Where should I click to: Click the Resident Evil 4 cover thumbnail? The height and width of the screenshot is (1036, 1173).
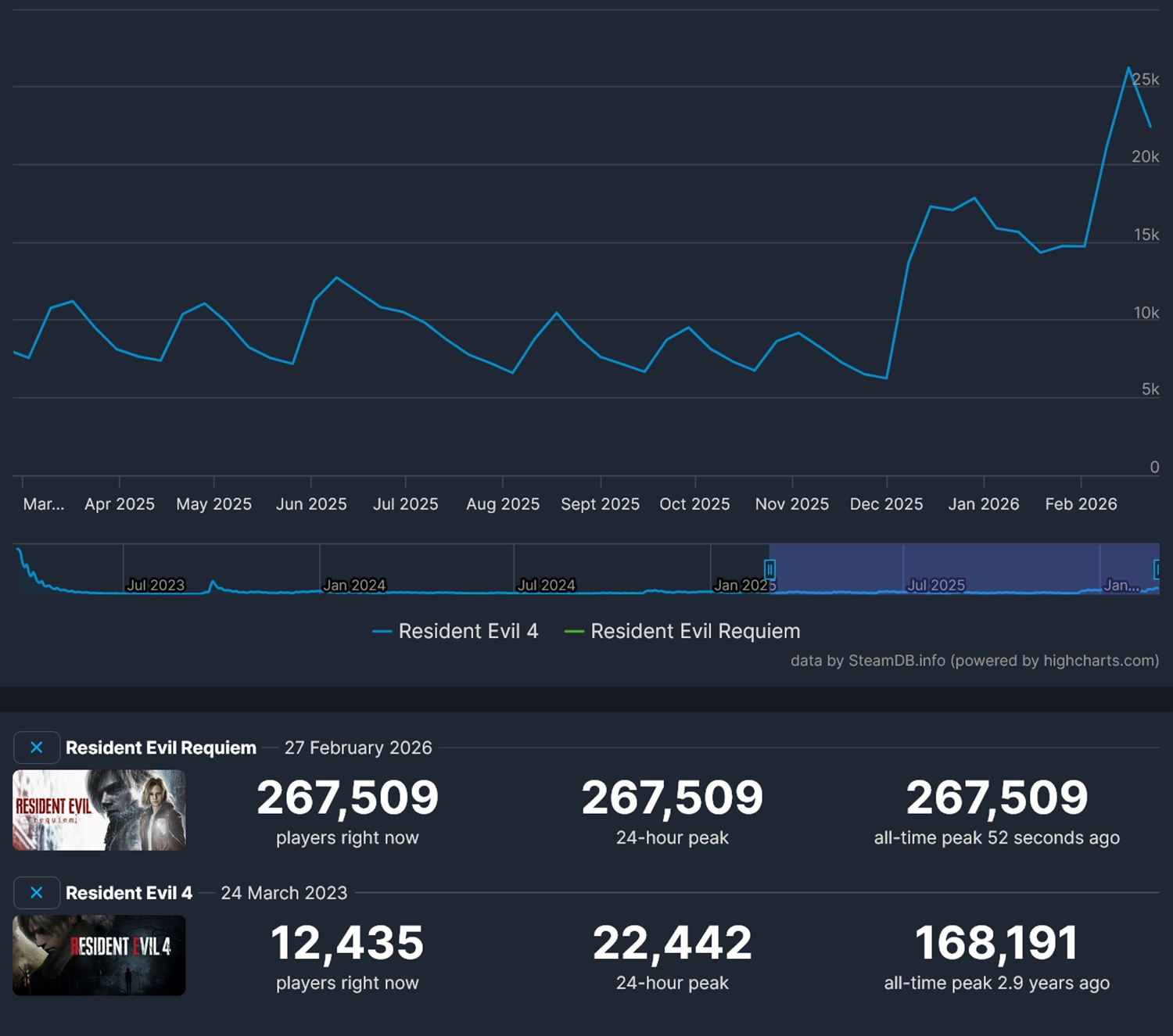99,955
